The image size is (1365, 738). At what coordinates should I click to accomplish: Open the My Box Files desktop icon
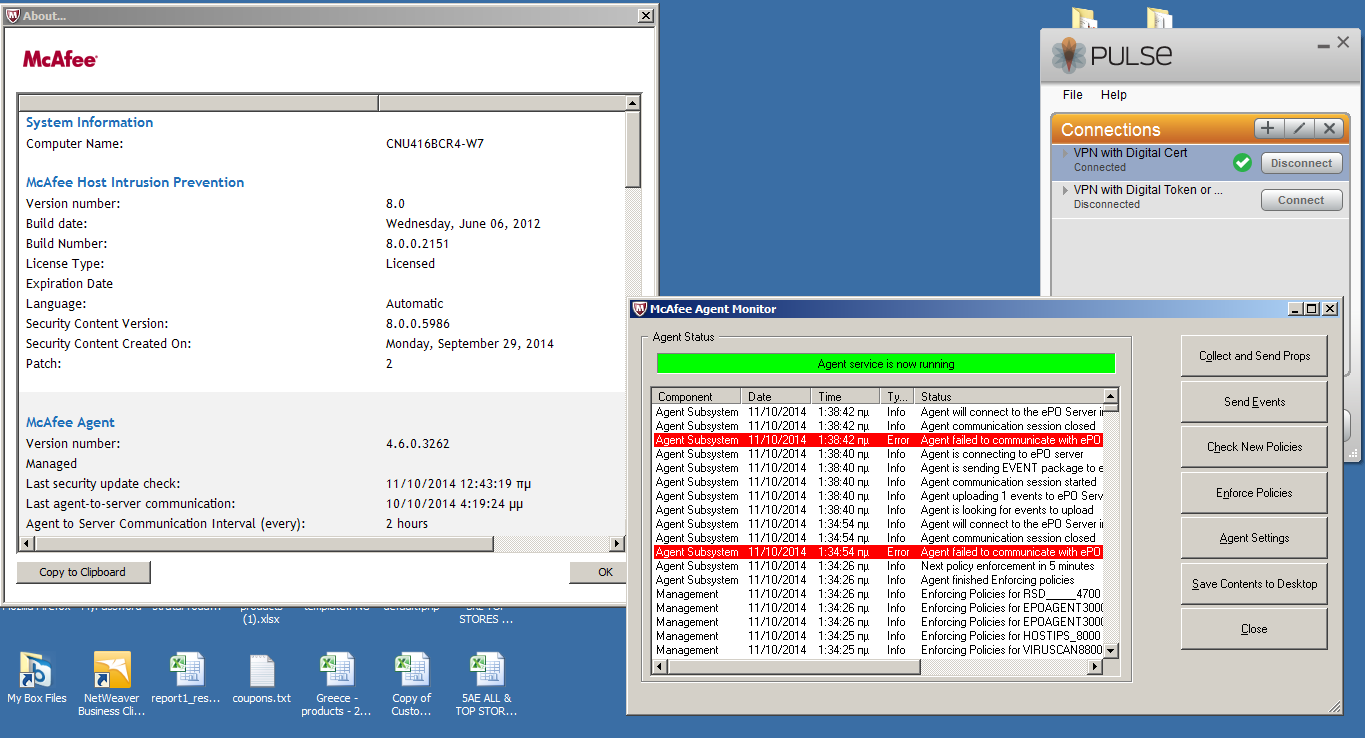coord(36,679)
